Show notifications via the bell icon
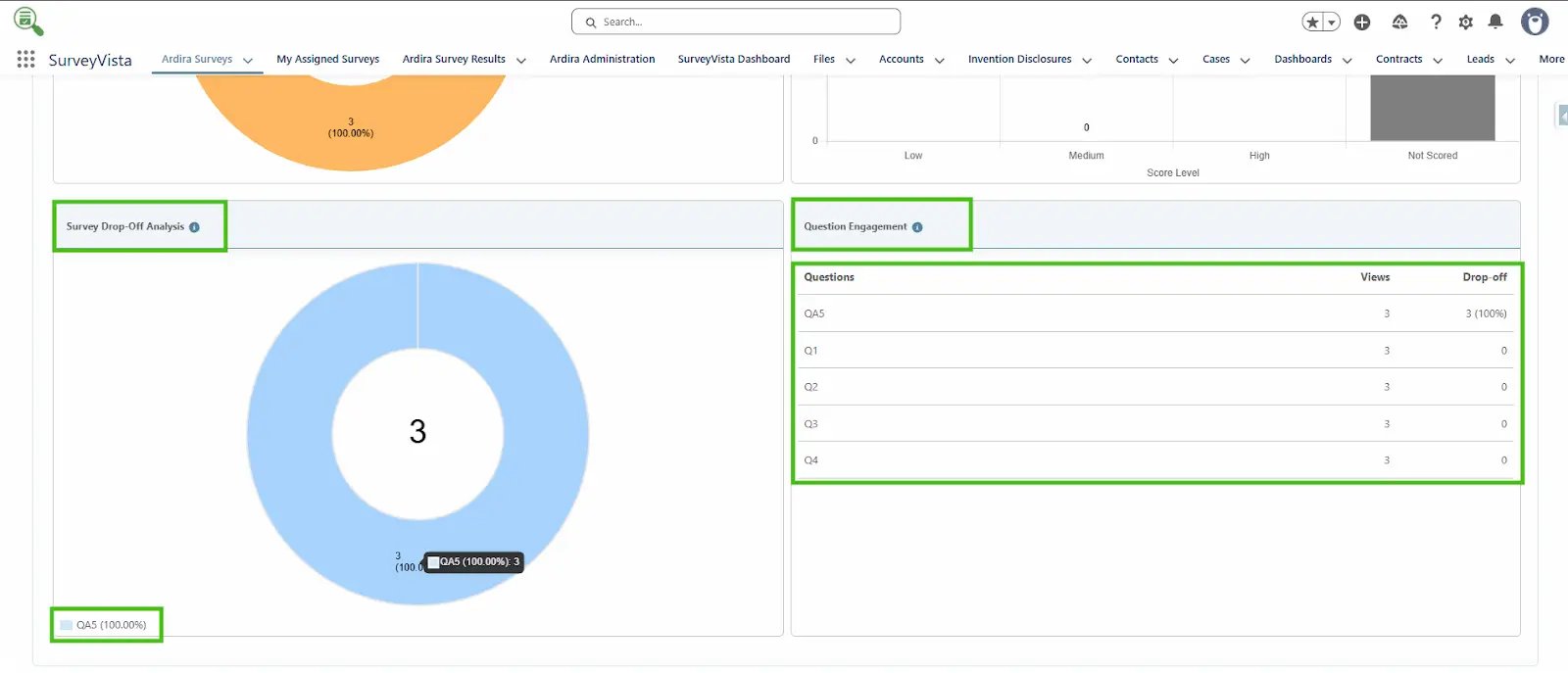1568x673 pixels. coord(1495,22)
